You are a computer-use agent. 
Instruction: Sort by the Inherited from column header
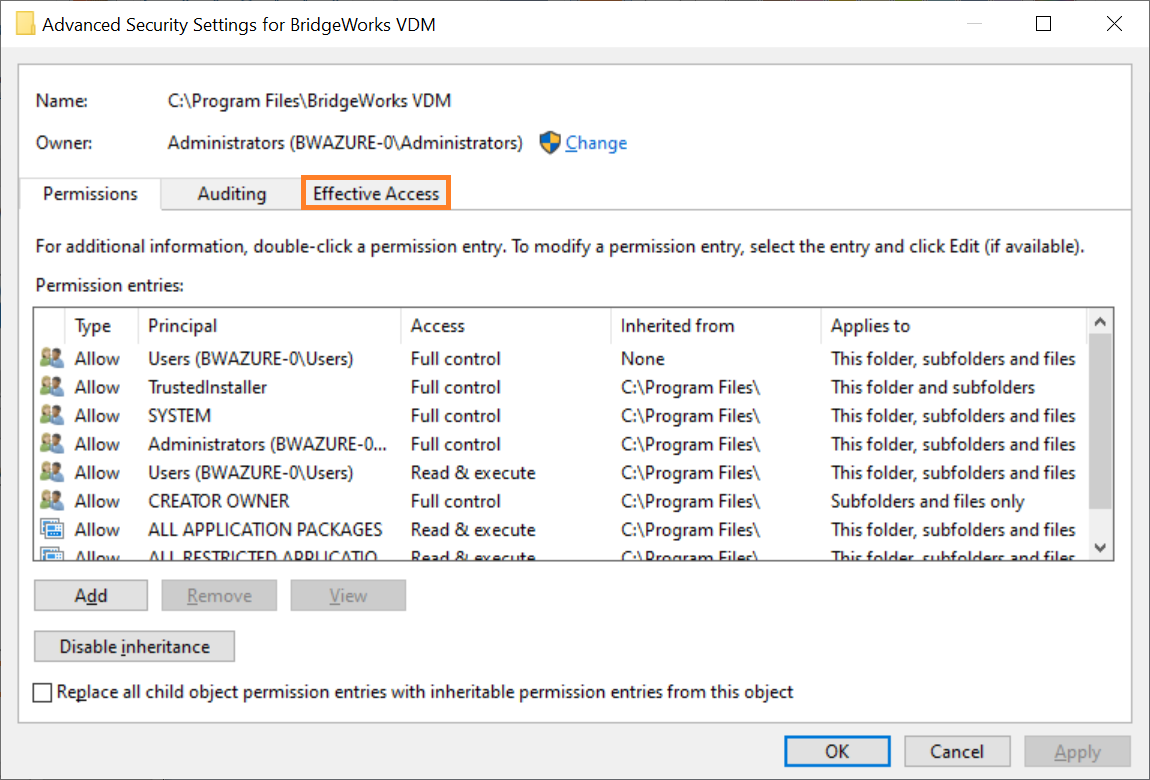716,325
